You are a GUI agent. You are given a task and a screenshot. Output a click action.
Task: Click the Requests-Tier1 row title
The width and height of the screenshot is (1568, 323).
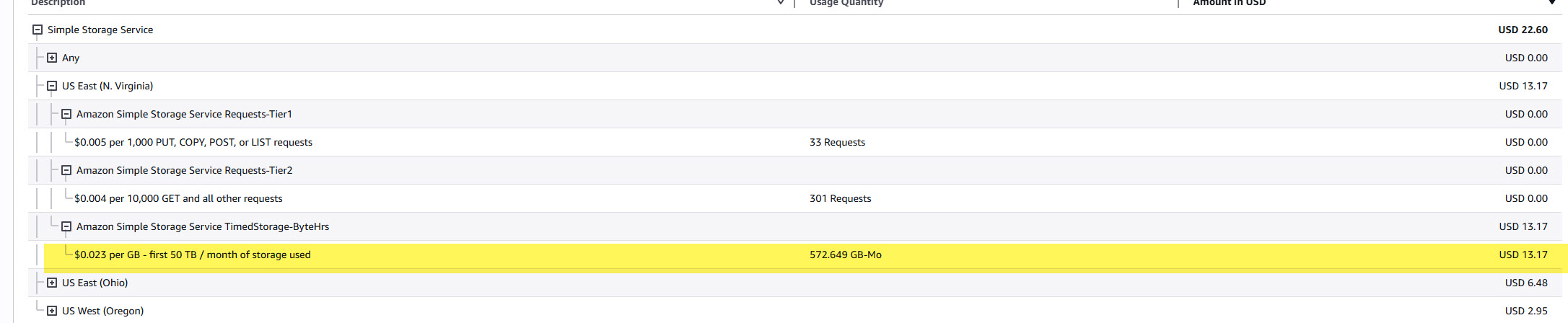[x=185, y=114]
